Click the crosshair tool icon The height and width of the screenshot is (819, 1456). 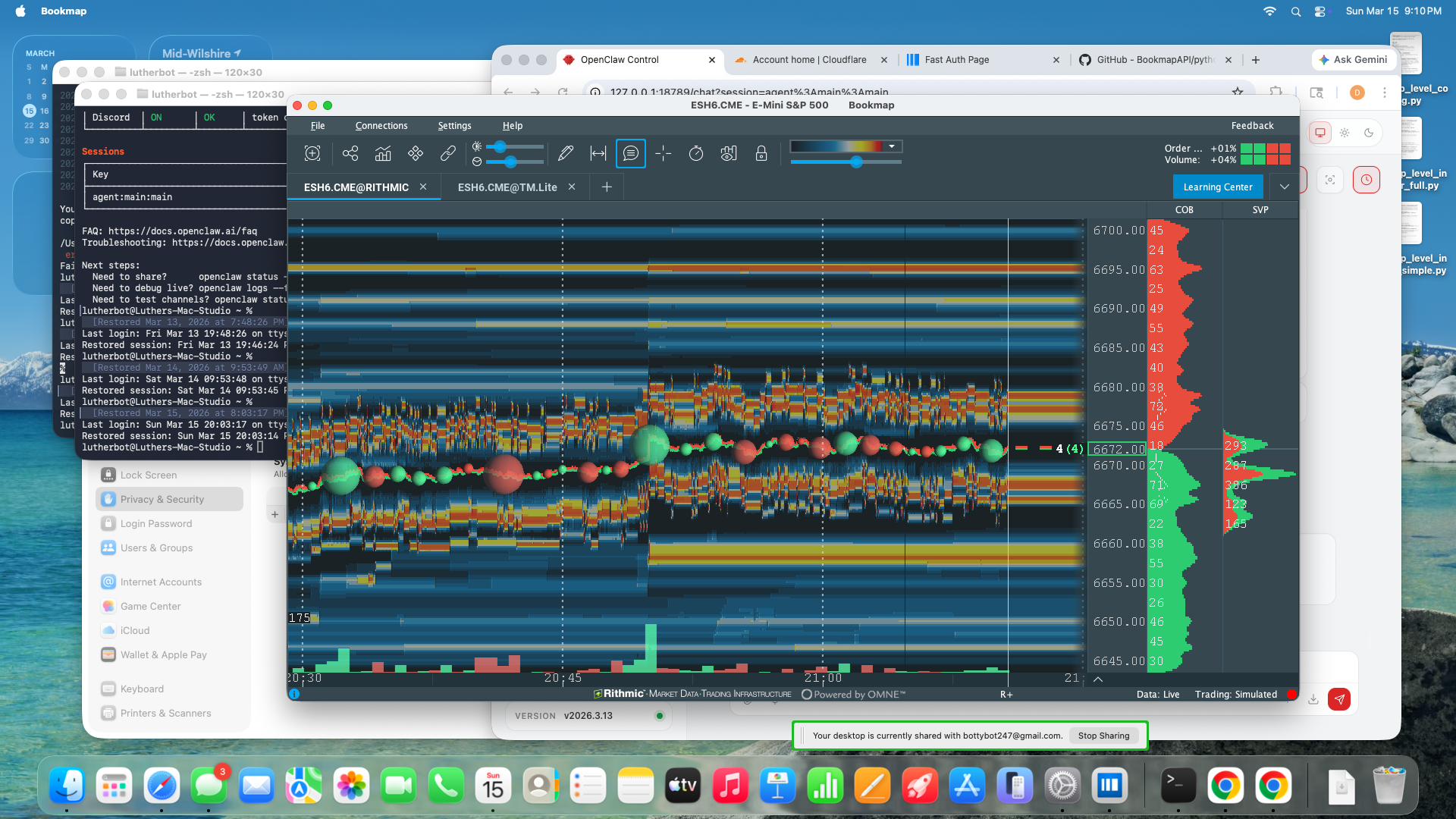pyautogui.click(x=664, y=154)
